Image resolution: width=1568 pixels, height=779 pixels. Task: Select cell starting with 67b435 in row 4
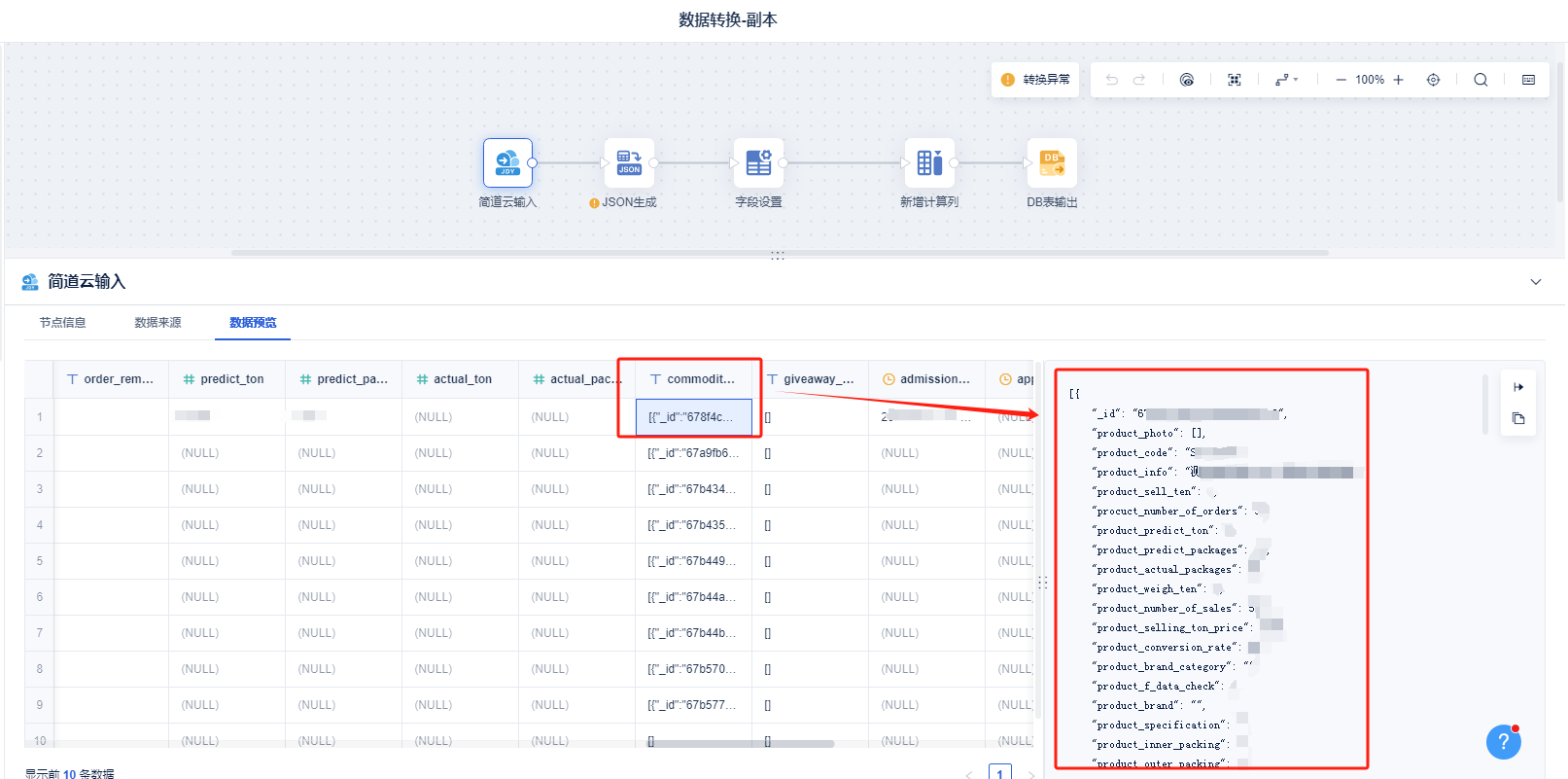click(693, 525)
